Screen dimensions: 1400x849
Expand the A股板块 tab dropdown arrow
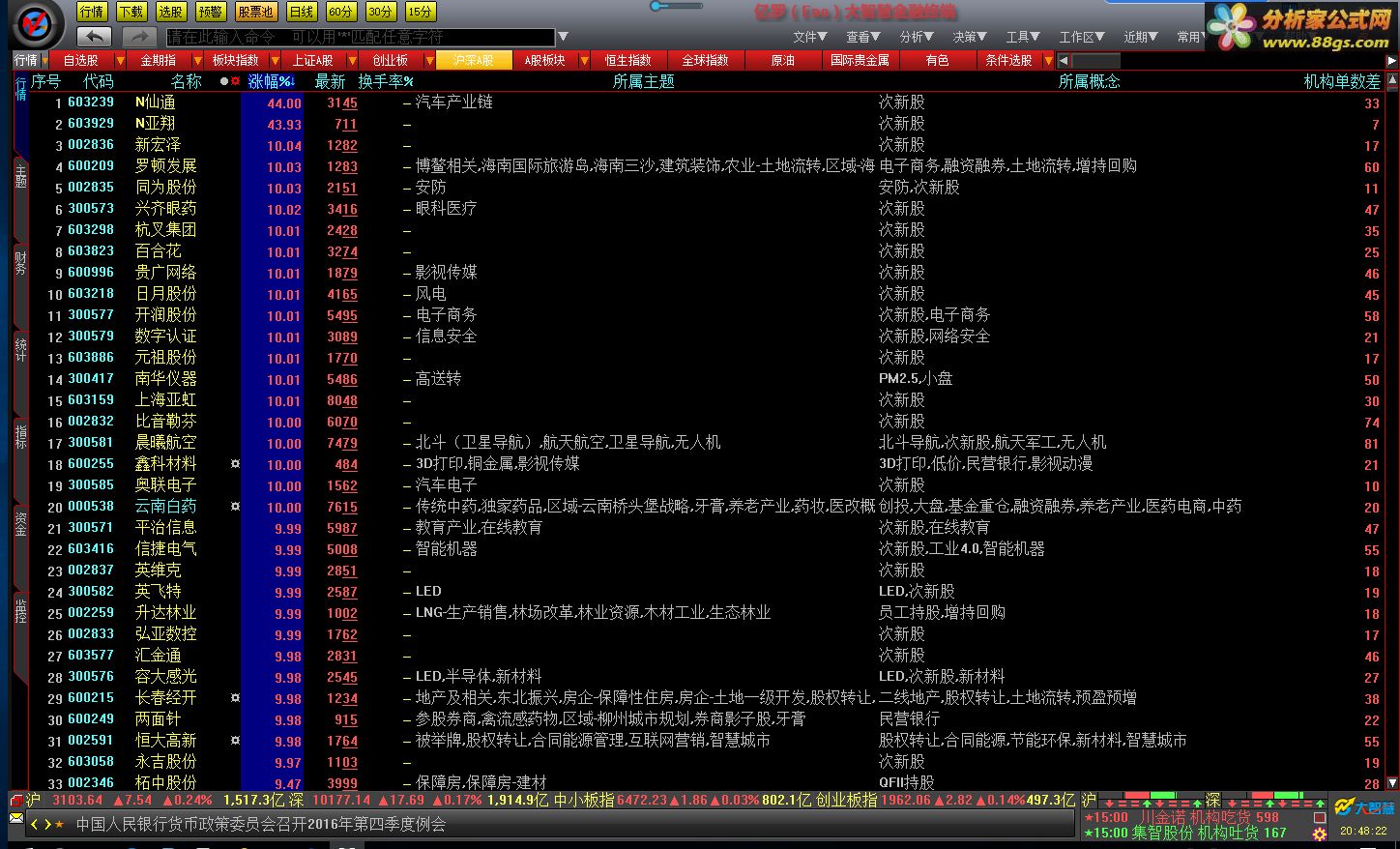click(x=585, y=60)
